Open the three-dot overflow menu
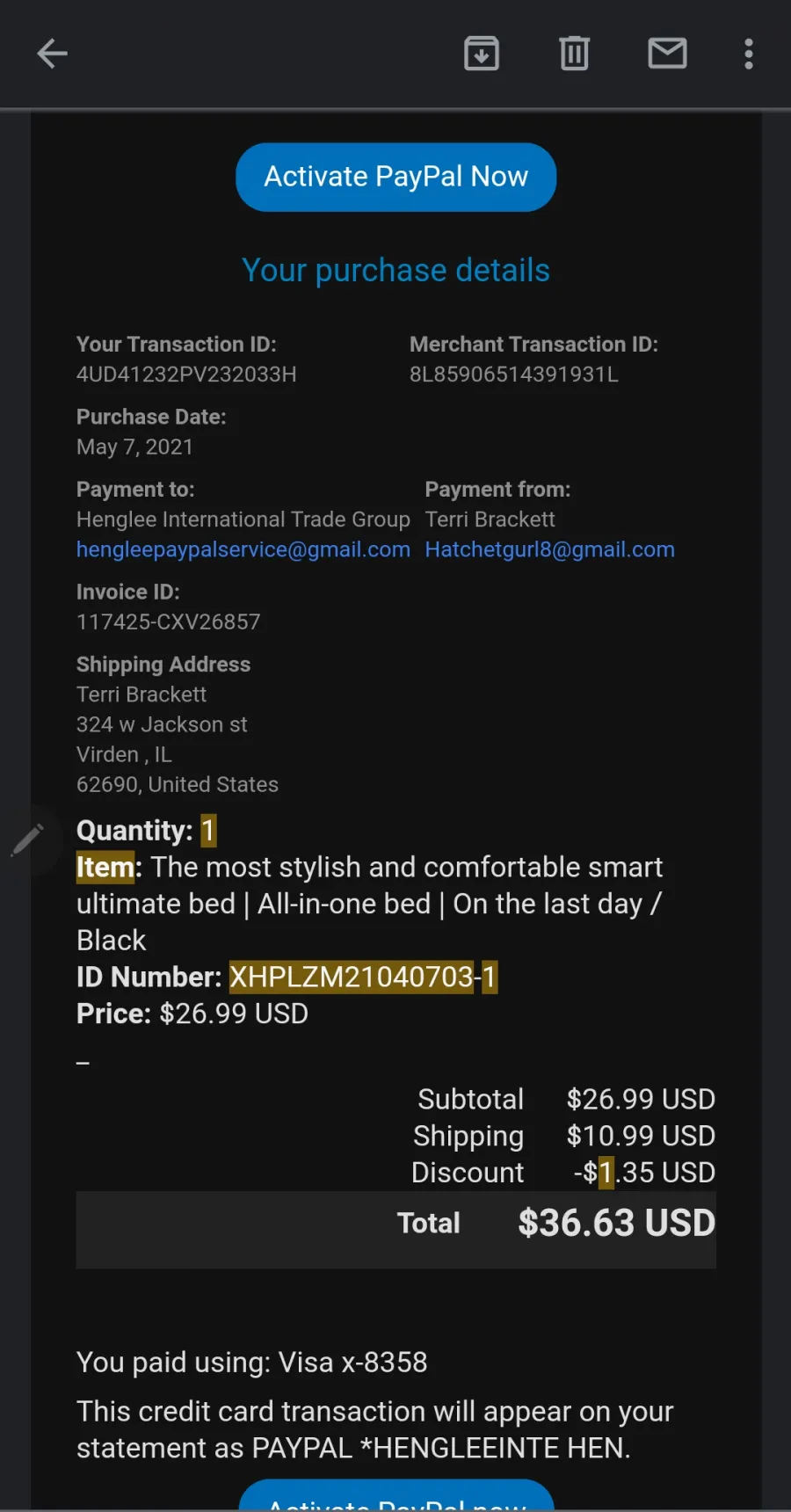 point(749,54)
